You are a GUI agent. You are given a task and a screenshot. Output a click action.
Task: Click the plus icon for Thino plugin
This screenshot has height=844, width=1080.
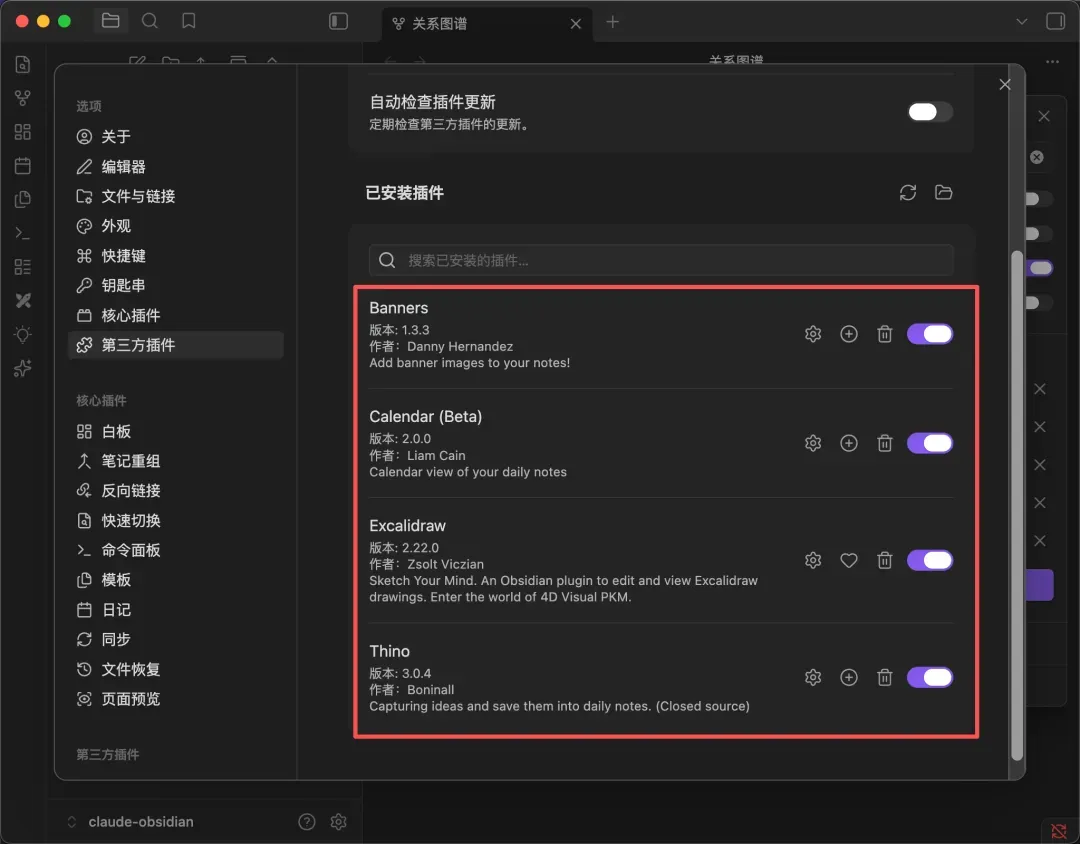click(x=849, y=677)
